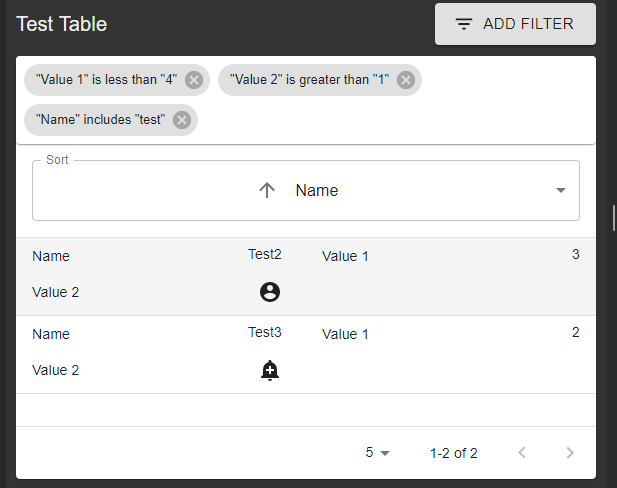Image resolution: width=617 pixels, height=488 pixels.
Task: Open the rows per page dropdown
Action: pos(377,453)
